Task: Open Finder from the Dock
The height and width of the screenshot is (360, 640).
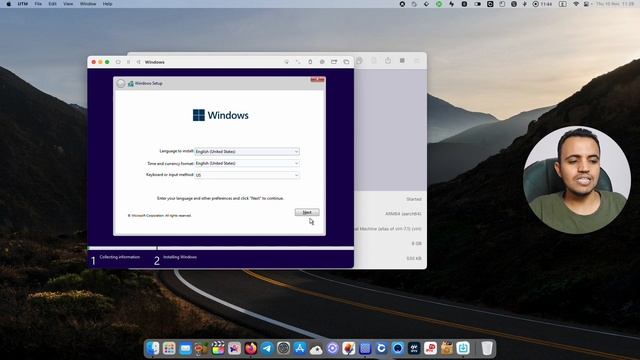Action: [153, 348]
